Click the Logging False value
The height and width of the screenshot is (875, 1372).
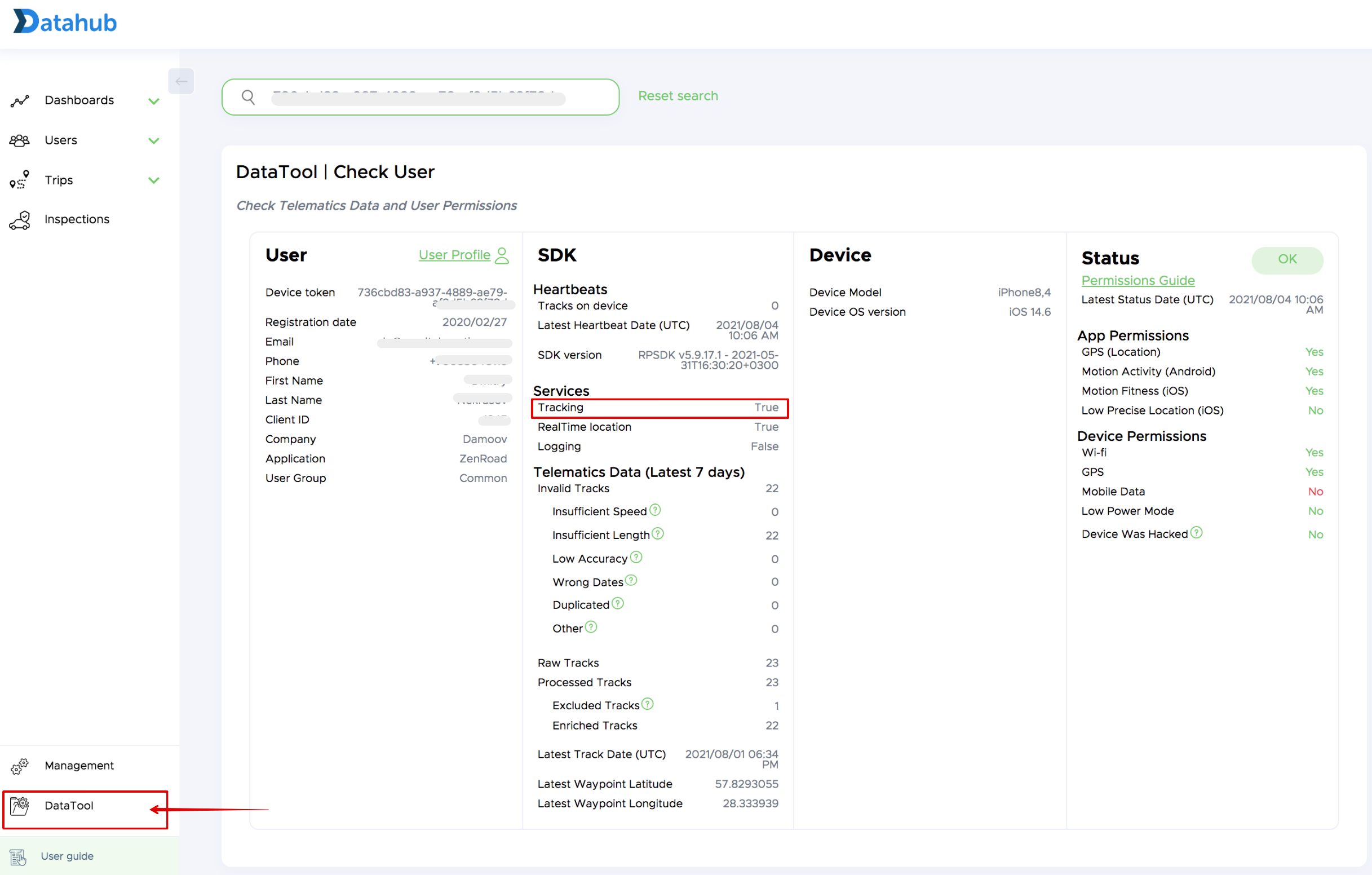coord(764,447)
